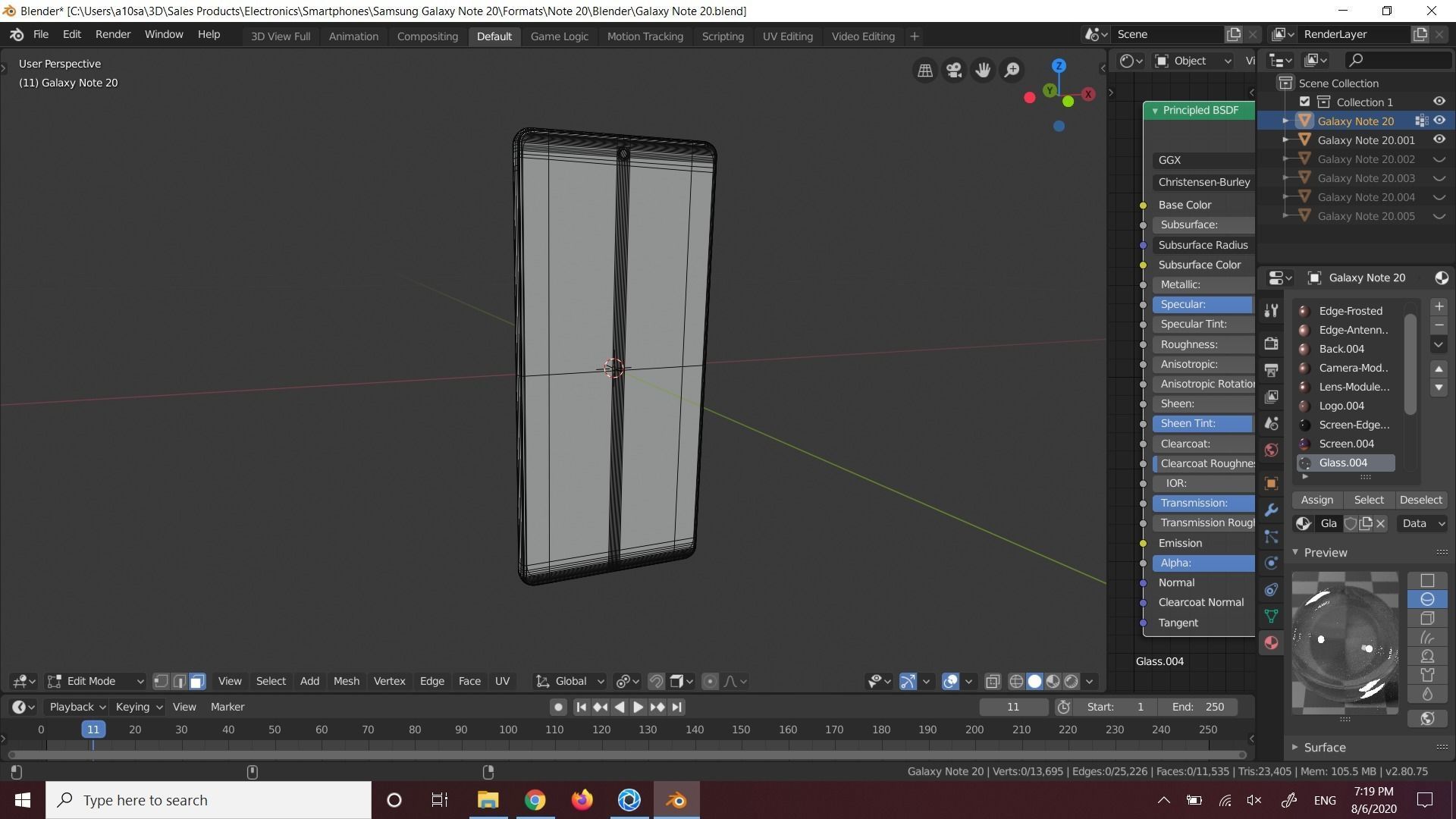Image resolution: width=1456 pixels, height=819 pixels.
Task: Switch to rendered shading mode
Action: click(1071, 681)
